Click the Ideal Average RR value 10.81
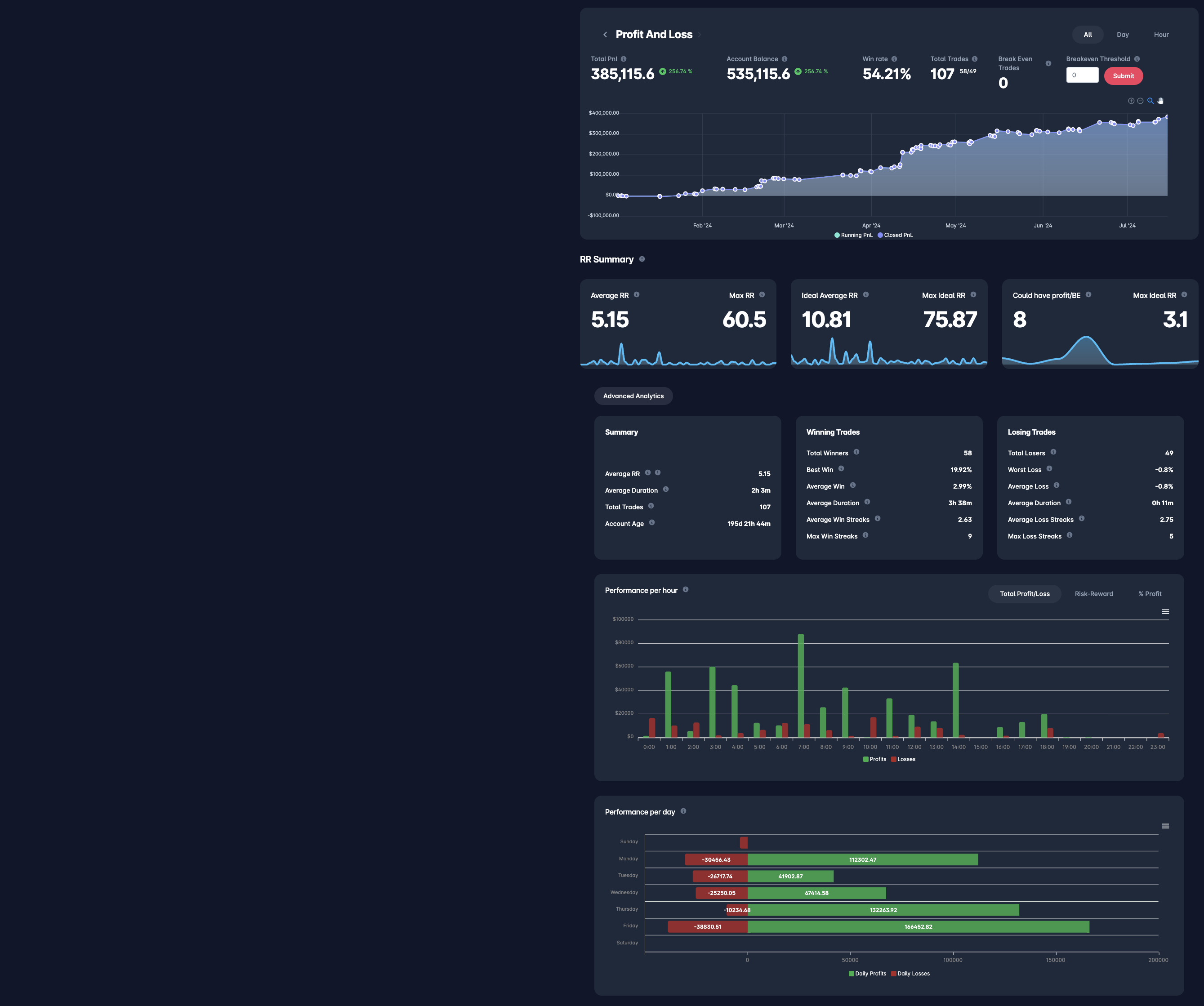This screenshot has height=1006, width=1204. pos(826,320)
